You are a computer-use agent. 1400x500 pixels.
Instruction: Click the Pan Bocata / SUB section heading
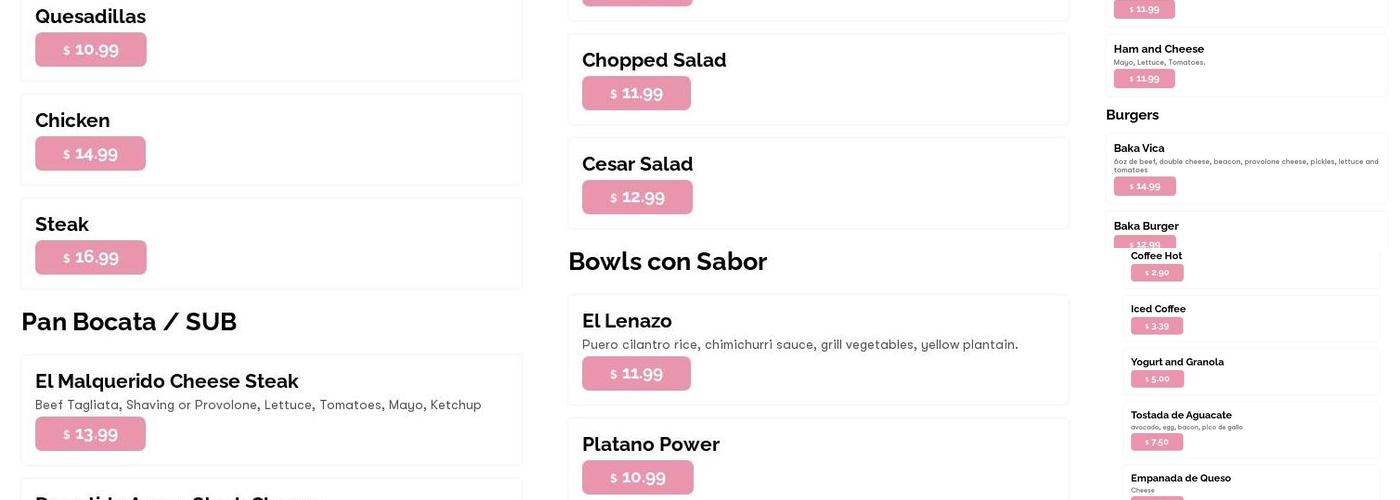(129, 322)
